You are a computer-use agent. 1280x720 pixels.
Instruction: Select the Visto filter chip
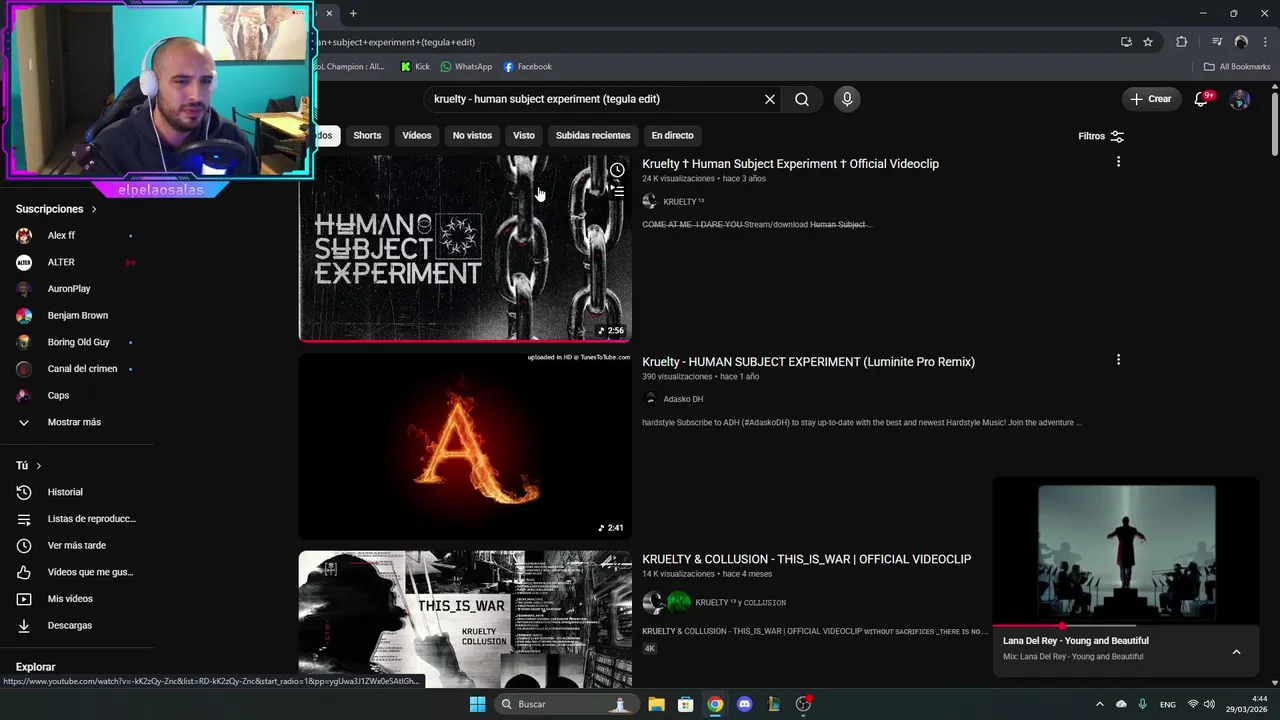[524, 136]
